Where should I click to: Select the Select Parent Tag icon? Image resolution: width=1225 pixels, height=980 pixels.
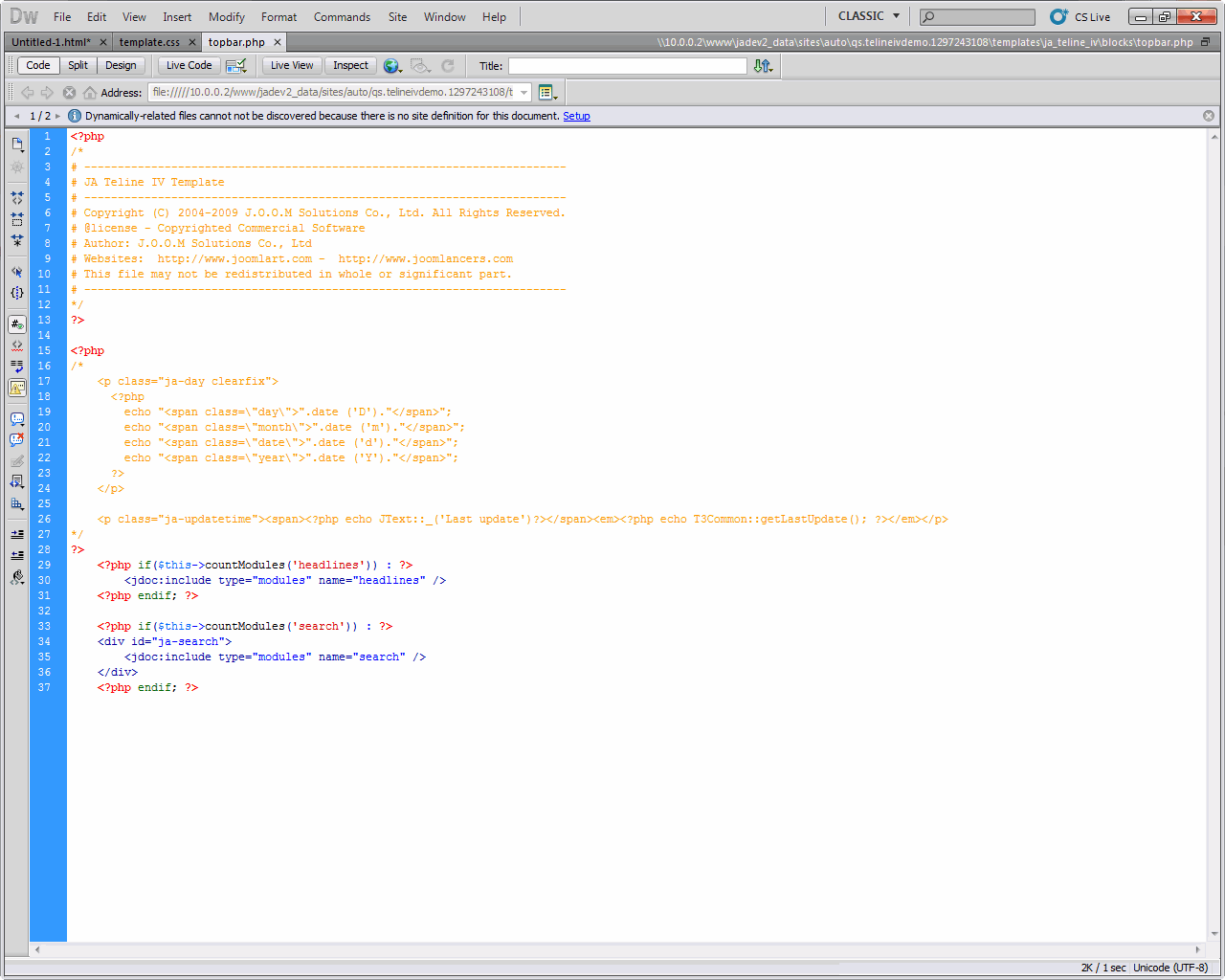pyautogui.click(x=16, y=271)
